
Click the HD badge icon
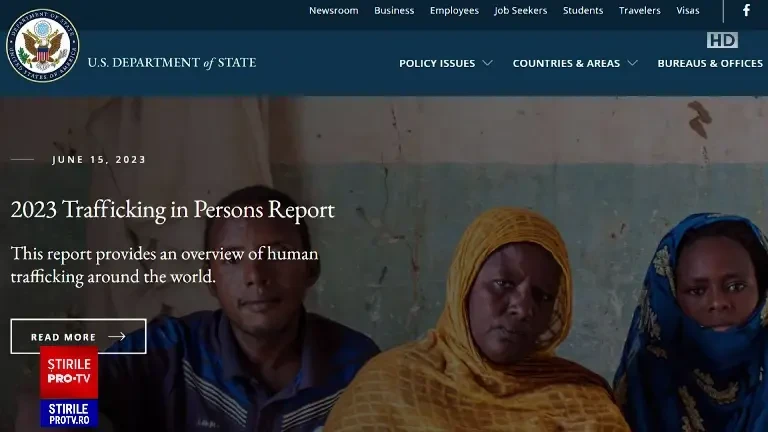pos(722,40)
